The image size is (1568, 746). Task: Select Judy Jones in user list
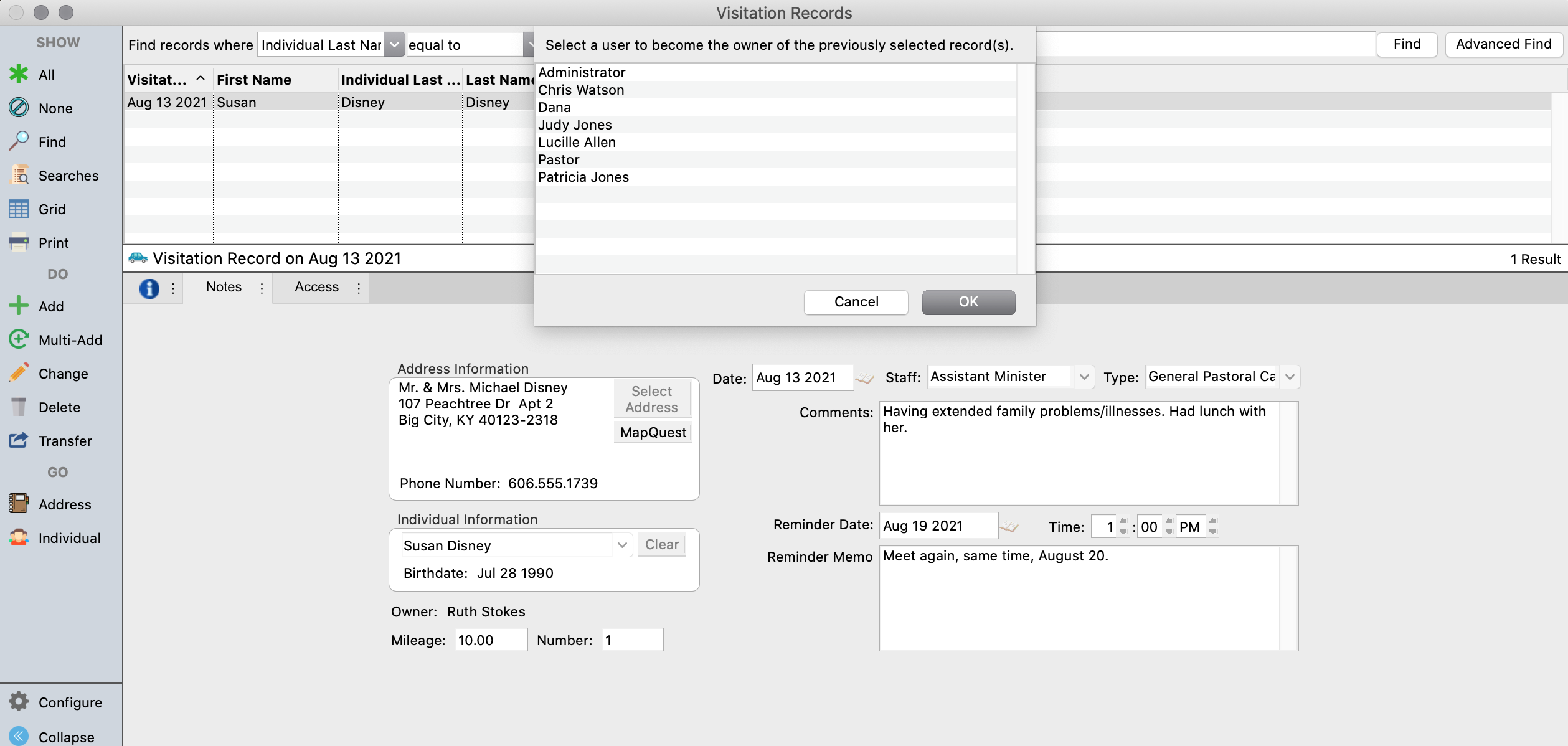pyautogui.click(x=575, y=125)
